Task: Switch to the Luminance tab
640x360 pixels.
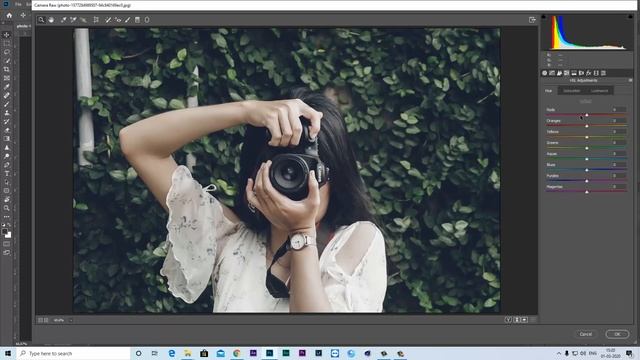Action: 599,91
